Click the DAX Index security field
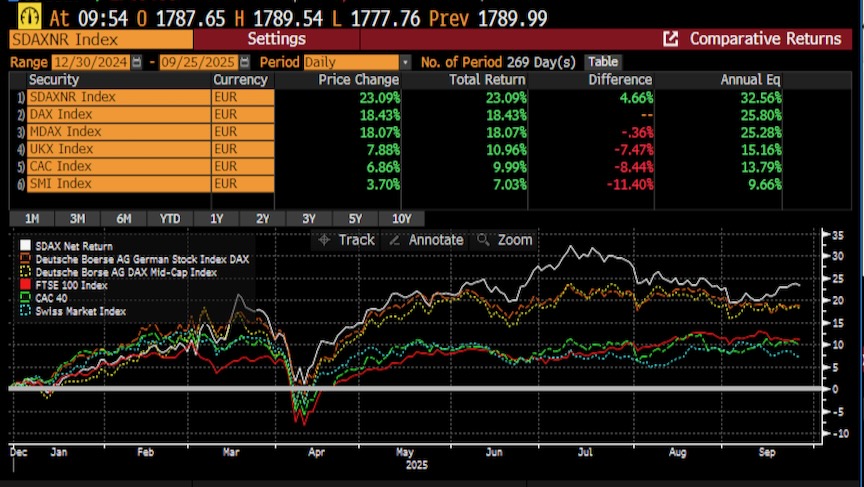 click(118, 115)
